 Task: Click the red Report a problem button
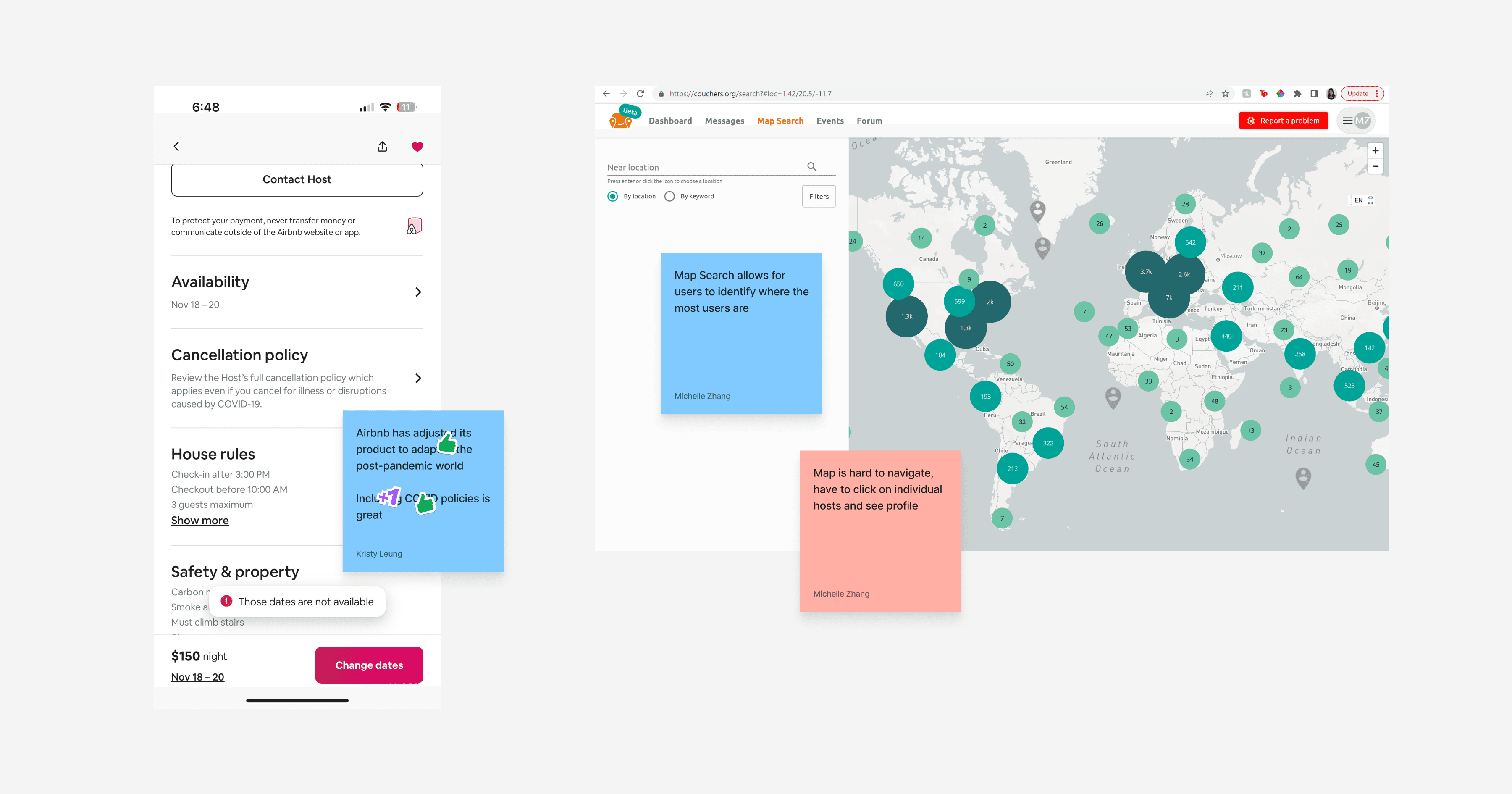click(1284, 121)
